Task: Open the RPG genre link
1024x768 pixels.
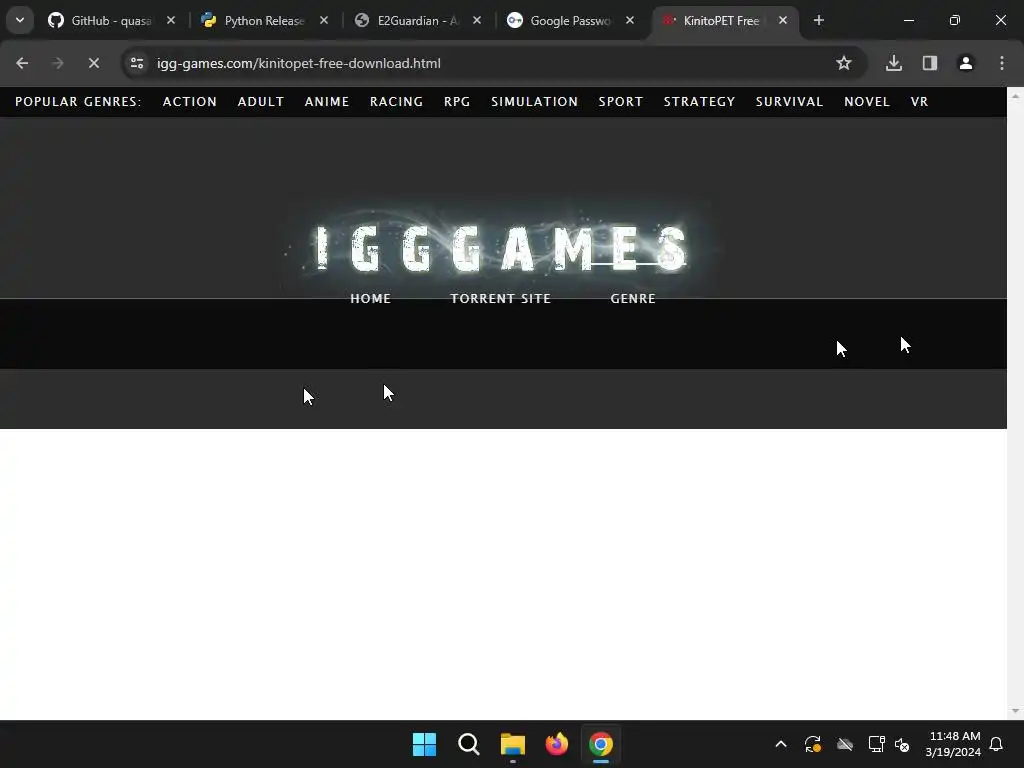Action: [457, 102]
